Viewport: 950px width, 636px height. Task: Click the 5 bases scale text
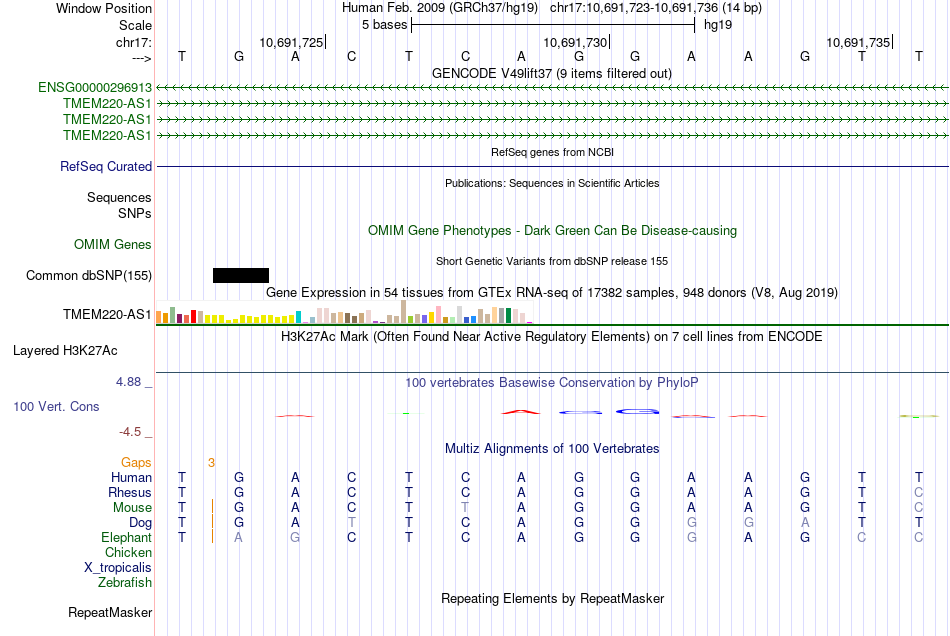[x=384, y=25]
